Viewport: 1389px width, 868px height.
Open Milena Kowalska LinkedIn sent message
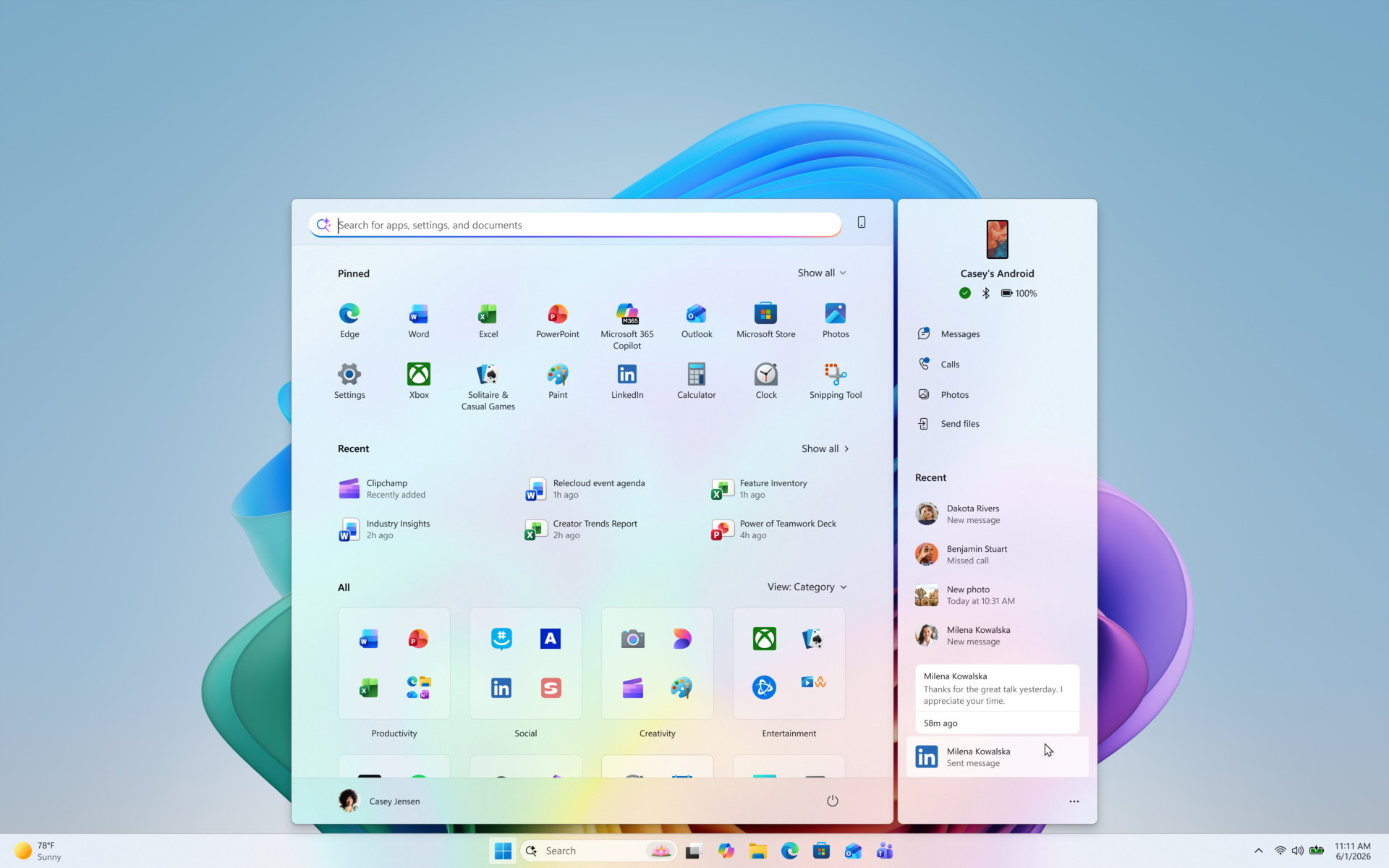(x=997, y=757)
